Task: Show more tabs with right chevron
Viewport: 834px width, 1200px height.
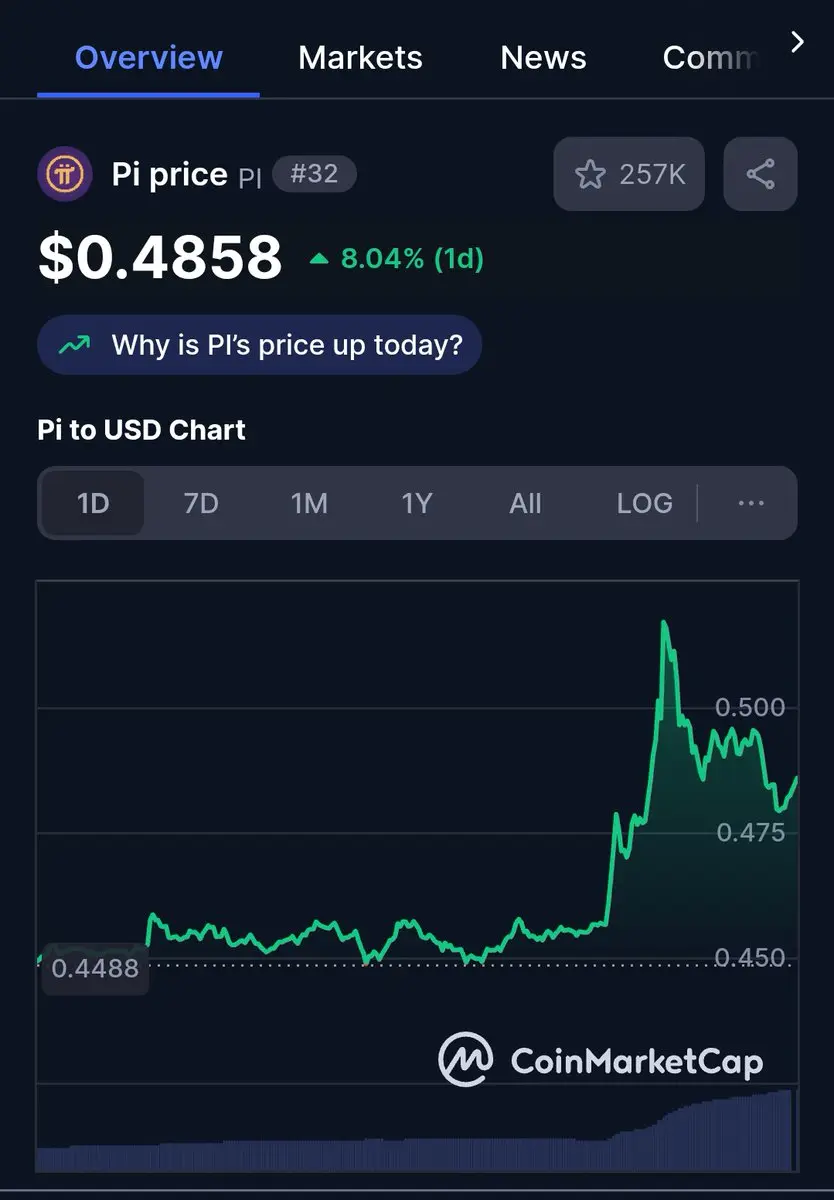Action: (x=797, y=42)
